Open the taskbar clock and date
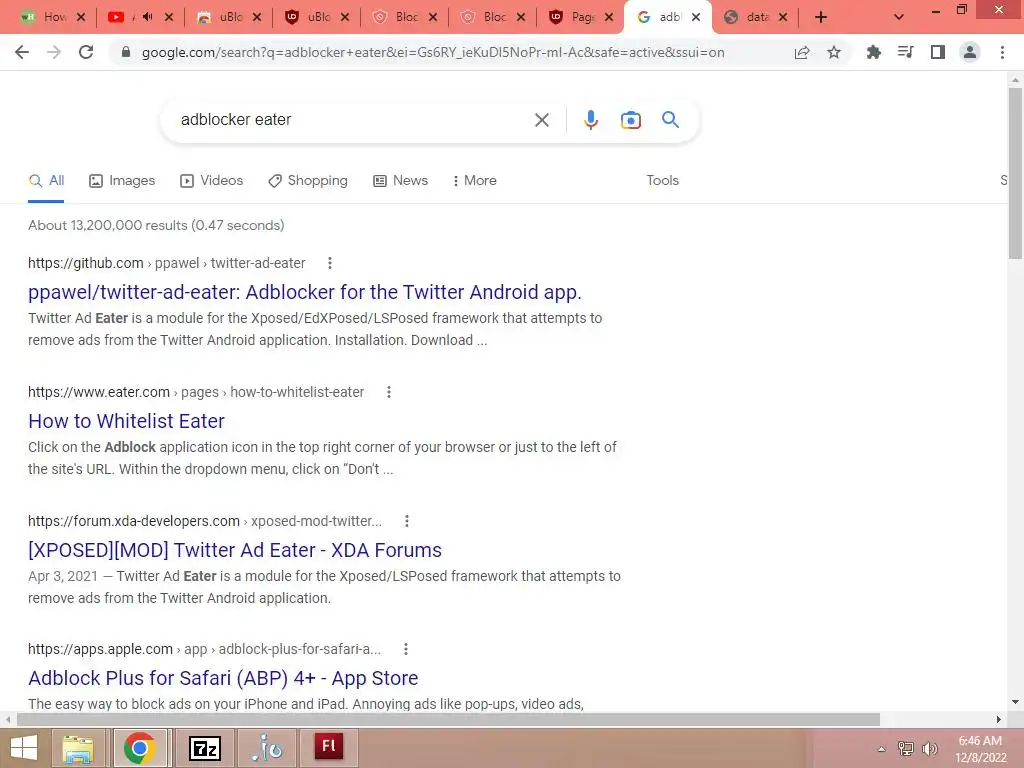1024x768 pixels. tap(980, 749)
